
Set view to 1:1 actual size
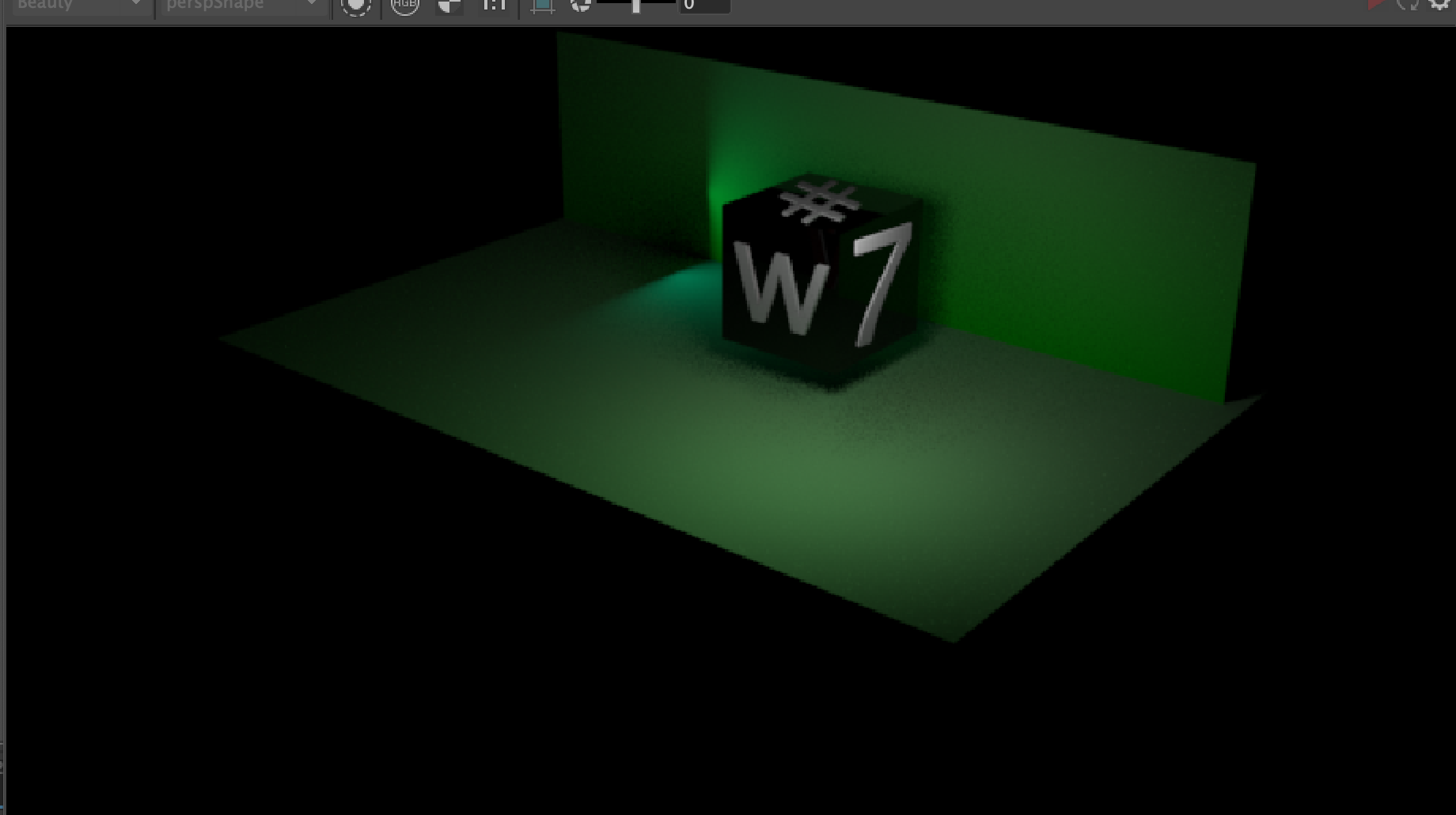pos(495,6)
